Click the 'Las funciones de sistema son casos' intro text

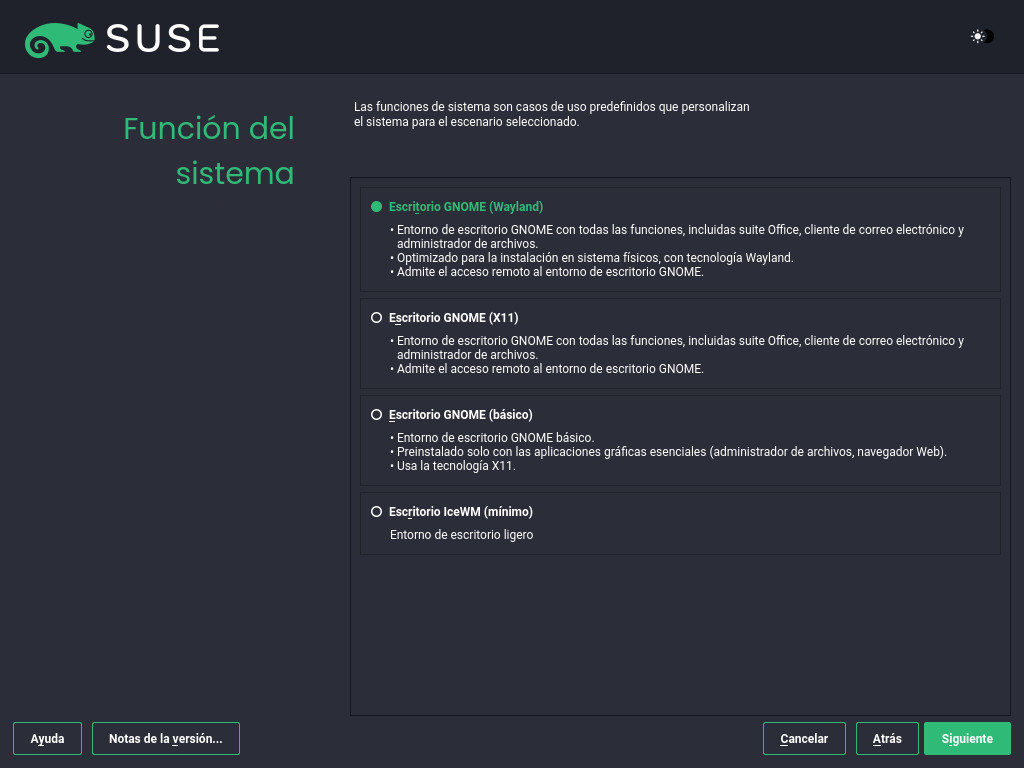tap(551, 114)
